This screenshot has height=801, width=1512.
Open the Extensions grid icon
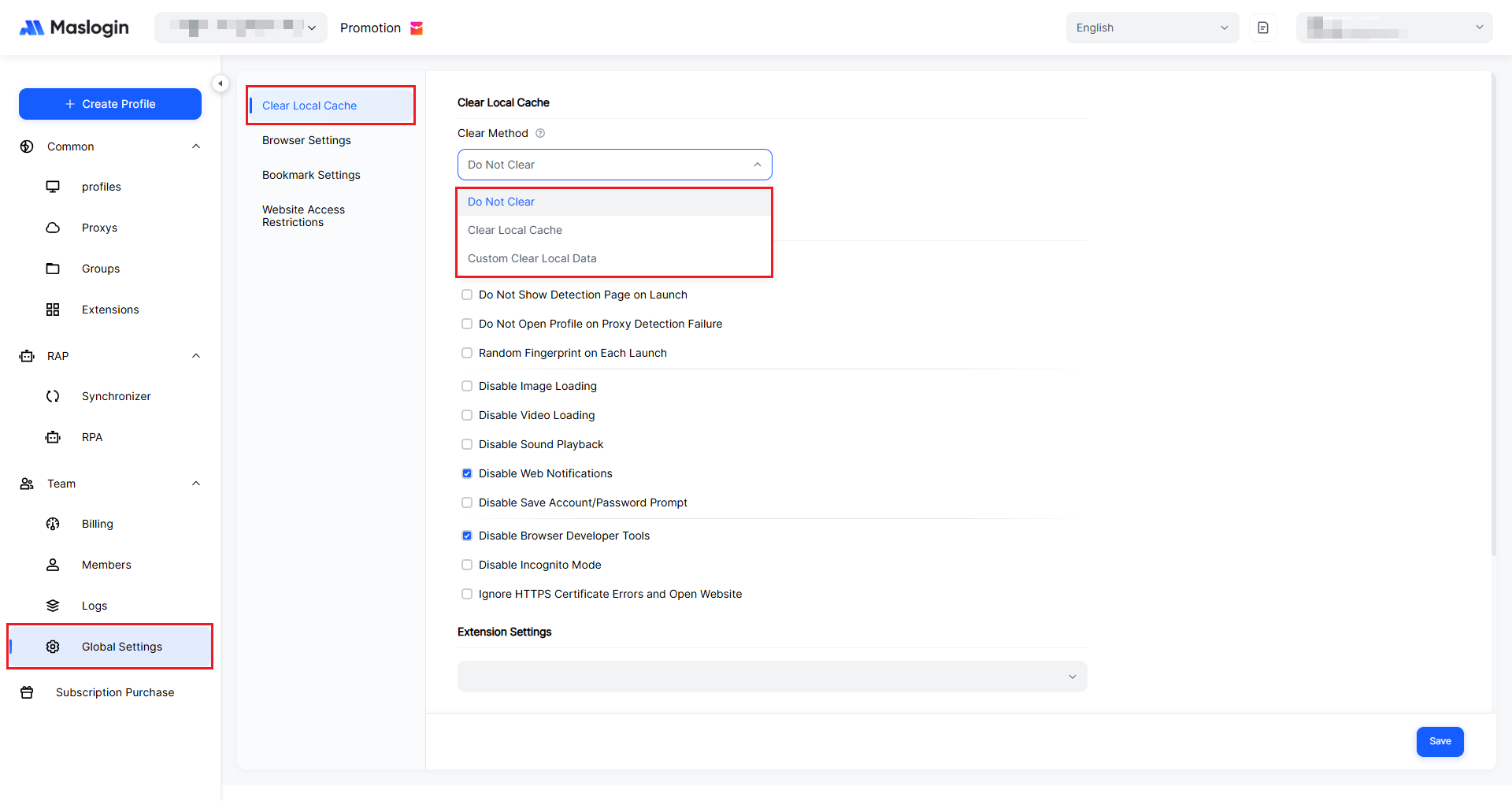[53, 310]
